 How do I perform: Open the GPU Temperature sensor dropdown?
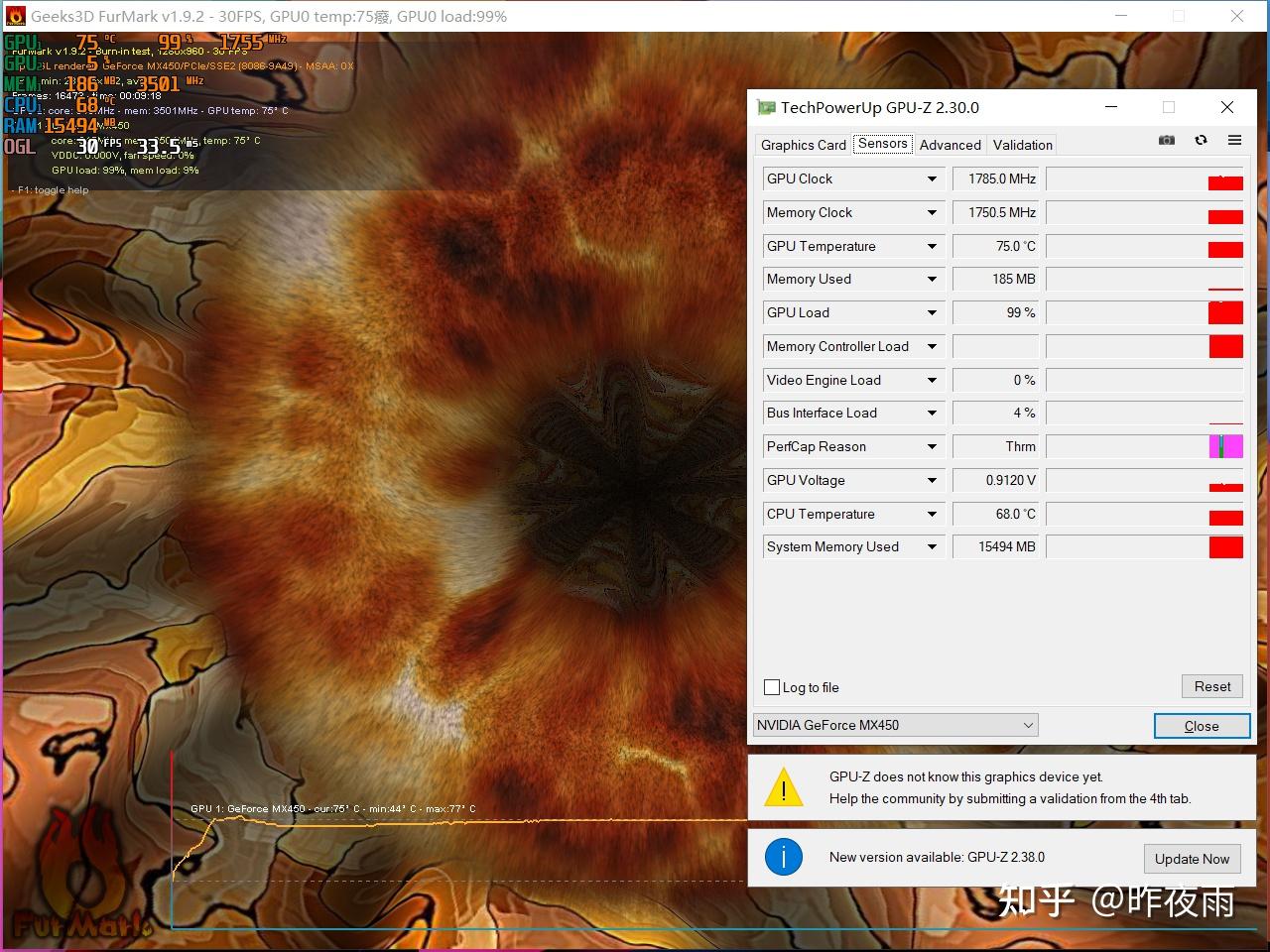click(932, 246)
